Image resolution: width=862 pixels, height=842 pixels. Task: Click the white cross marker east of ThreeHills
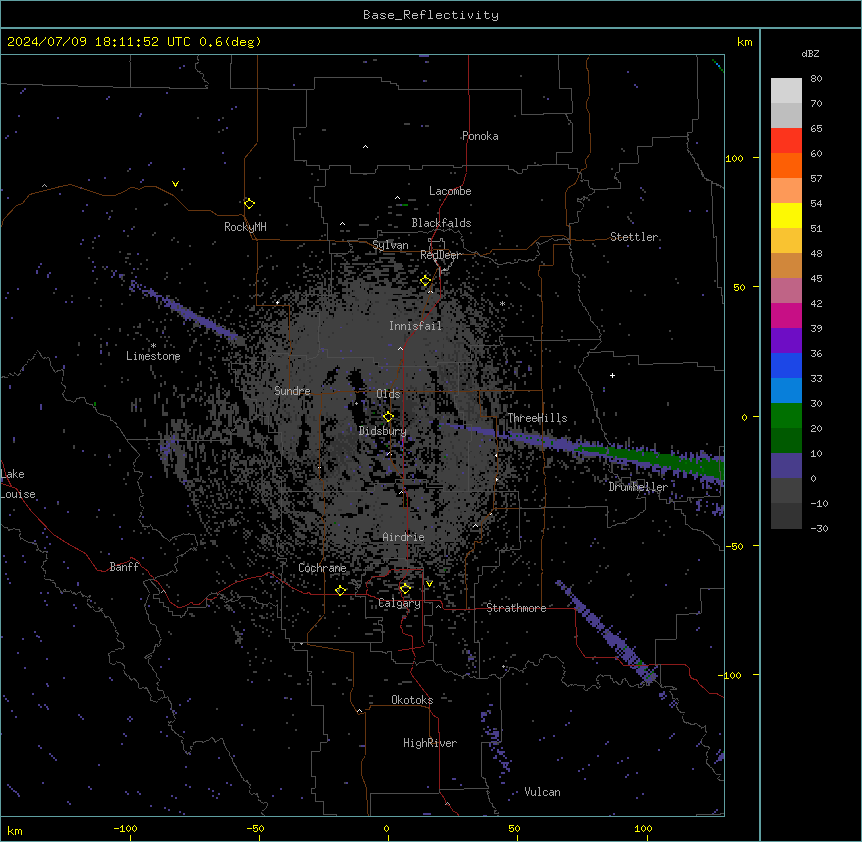tap(612, 375)
